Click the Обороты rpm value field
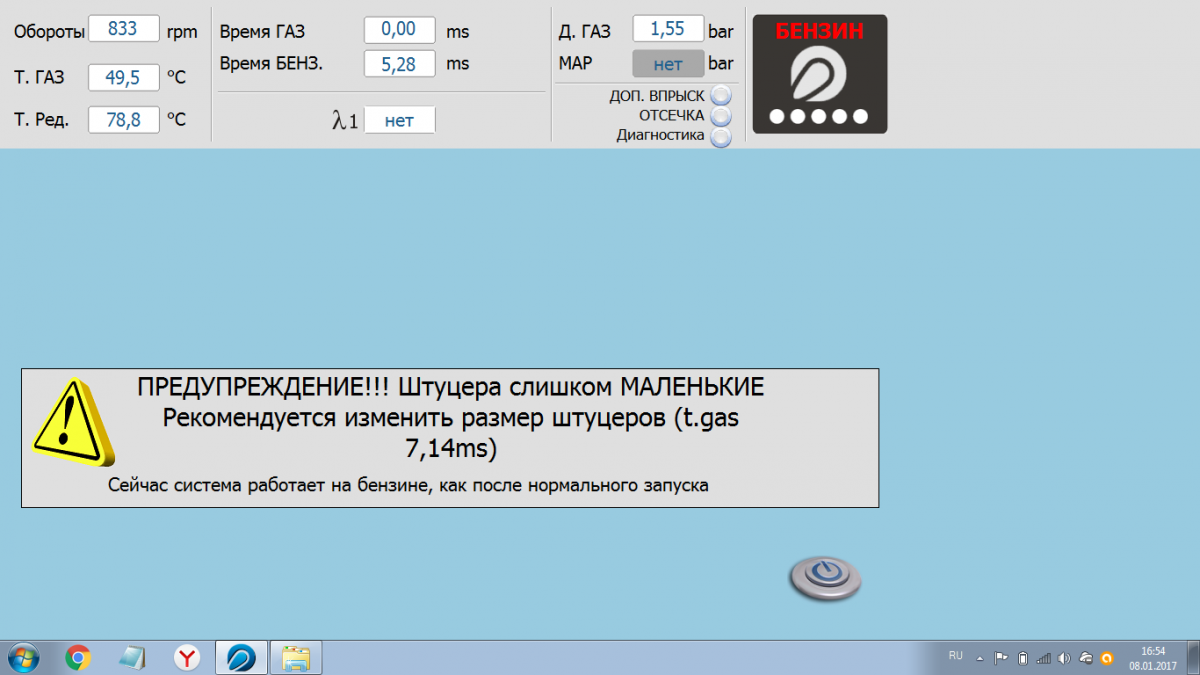Image resolution: width=1200 pixels, height=675 pixels. point(124,29)
